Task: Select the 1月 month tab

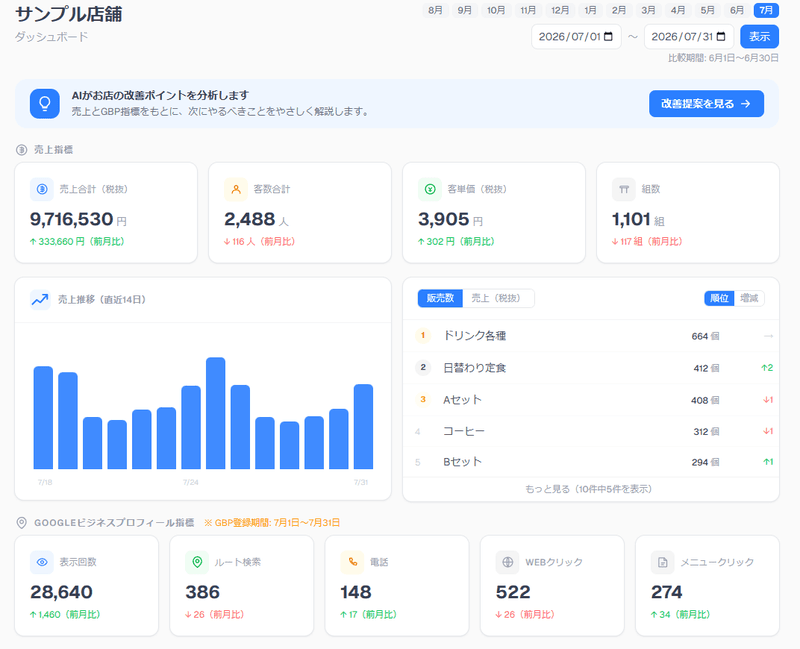Action: pyautogui.click(x=590, y=10)
